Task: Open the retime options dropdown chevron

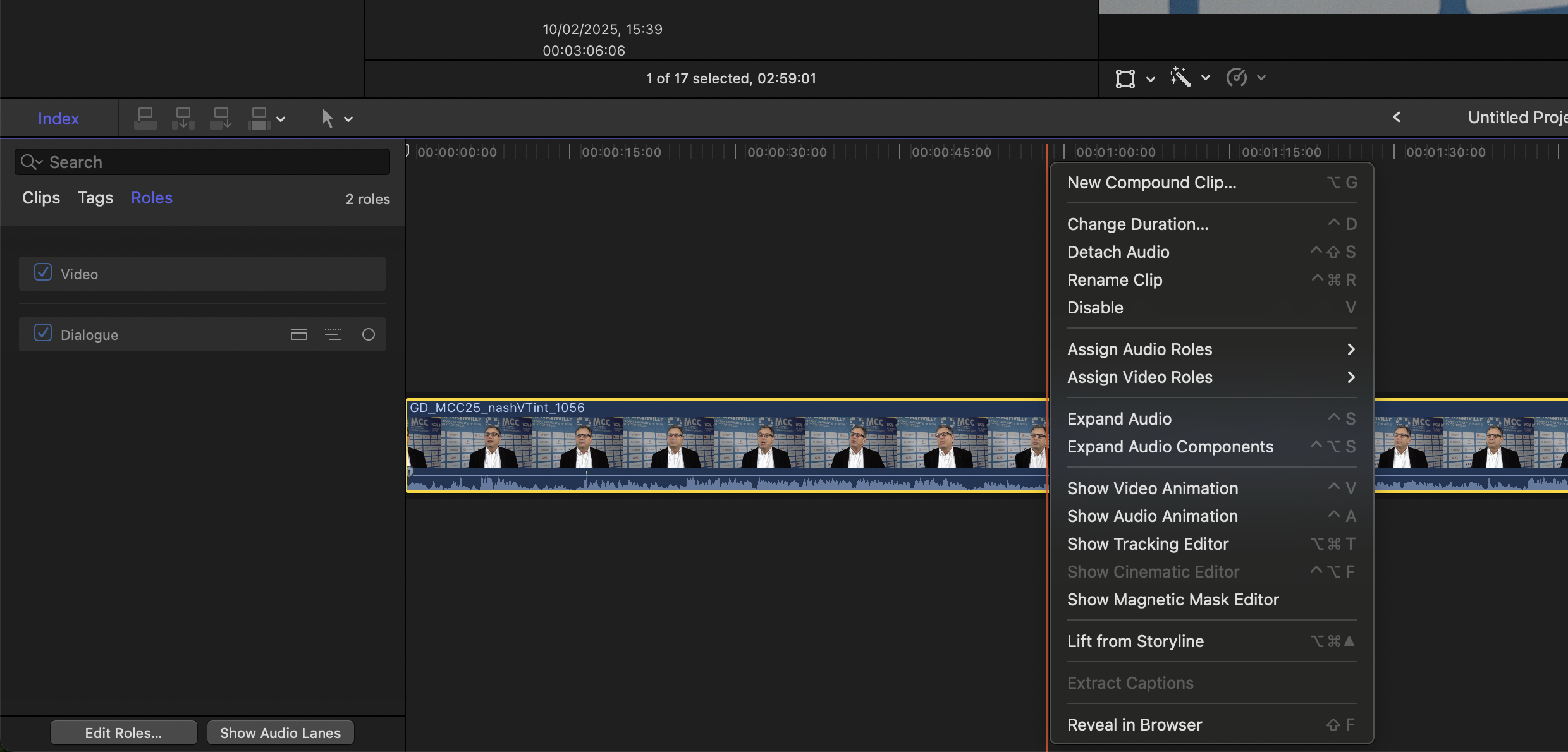Action: tap(1261, 78)
